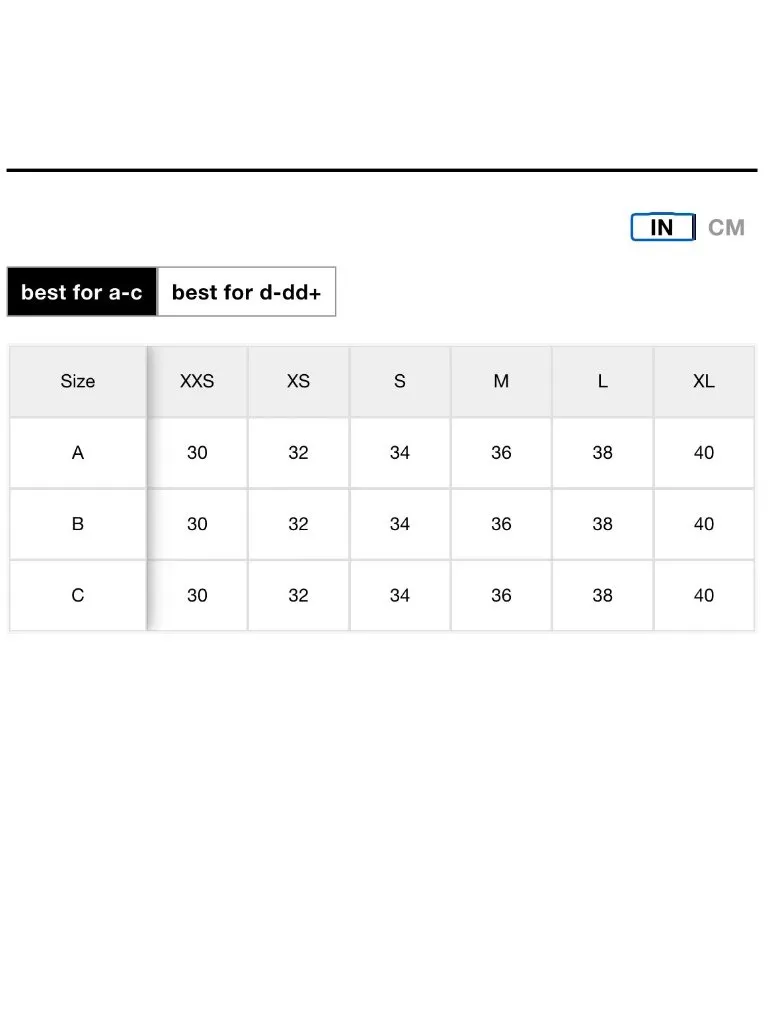Open the best for d-dd+ tab
The width and height of the screenshot is (768, 1024).
(247, 292)
